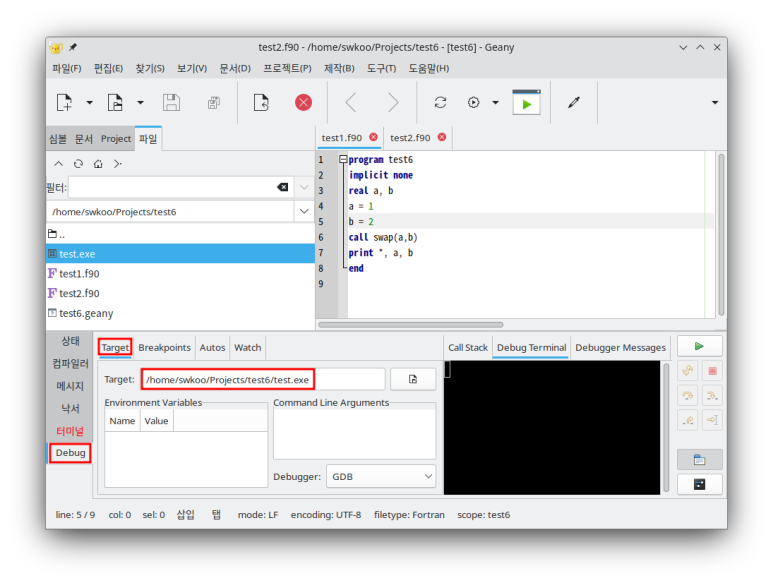Select test1.f90 in file list
This screenshot has height=583, width=773.
(180, 274)
